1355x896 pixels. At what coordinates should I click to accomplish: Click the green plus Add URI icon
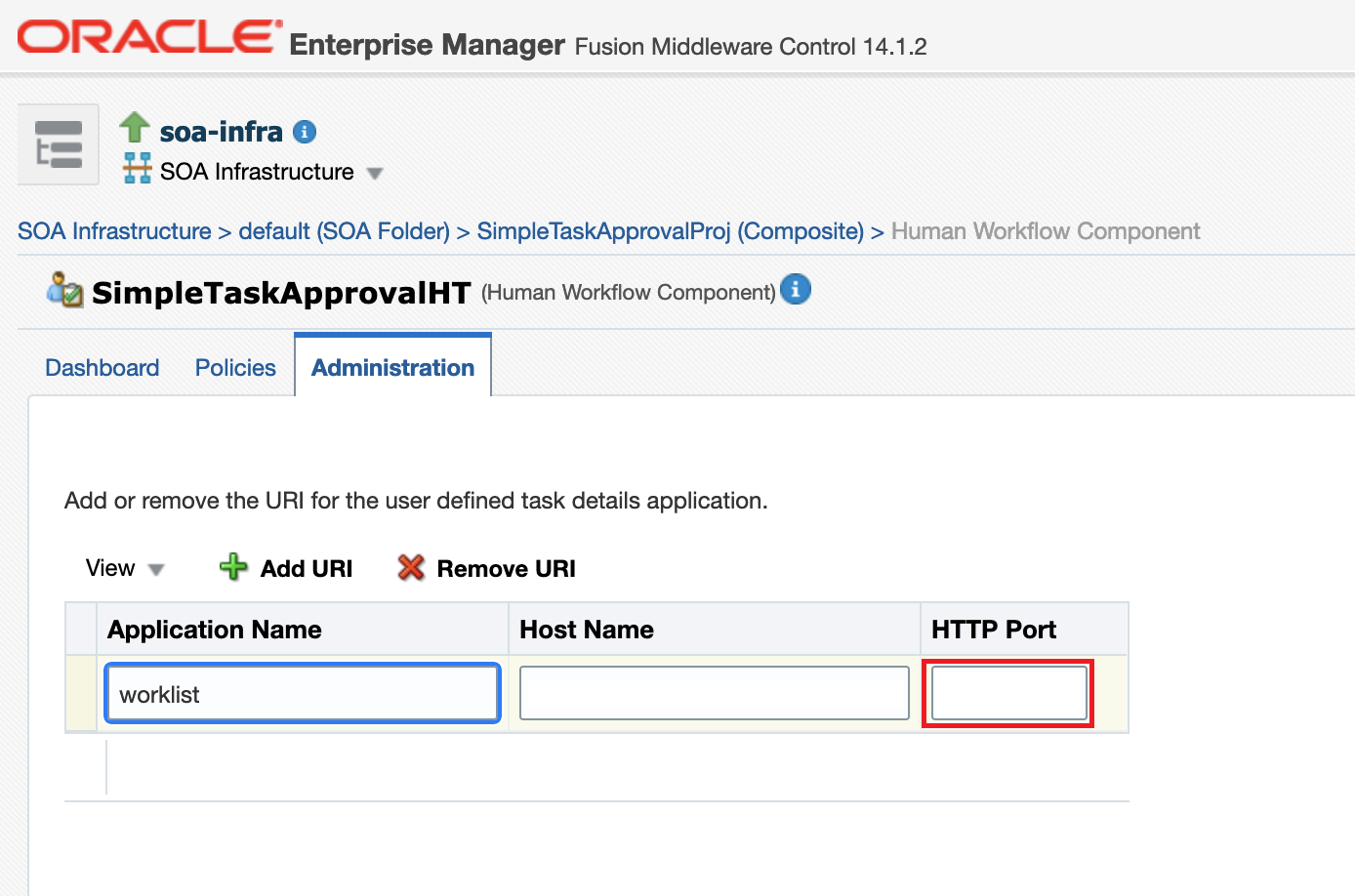[233, 567]
